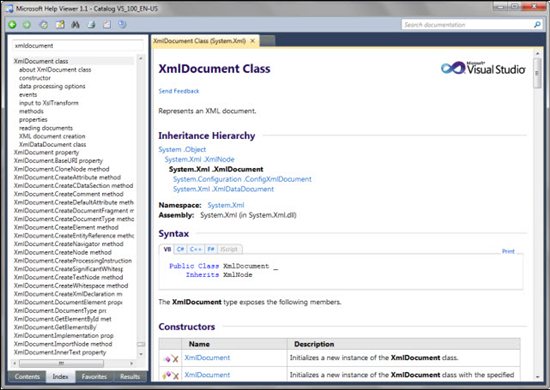
Task: Select the methods index entry
Action: [31, 111]
